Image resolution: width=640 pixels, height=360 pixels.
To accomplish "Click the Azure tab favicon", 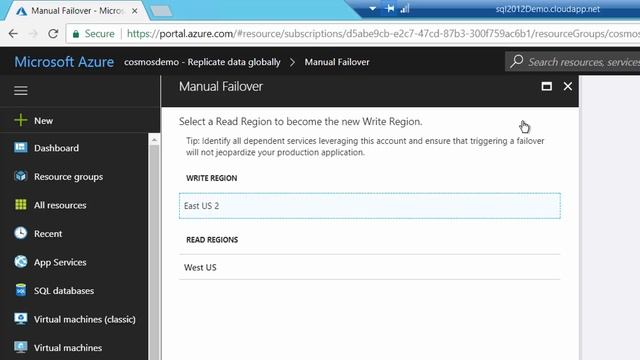I will coord(22,11).
